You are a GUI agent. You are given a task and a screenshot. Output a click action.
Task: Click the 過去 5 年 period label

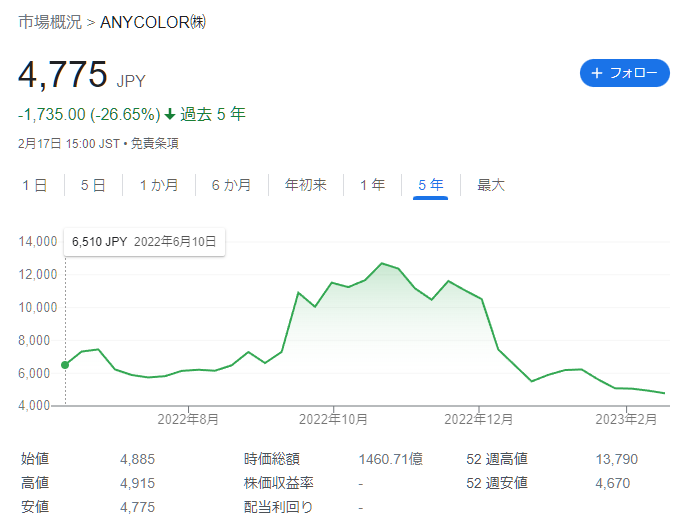pyautogui.click(x=213, y=114)
